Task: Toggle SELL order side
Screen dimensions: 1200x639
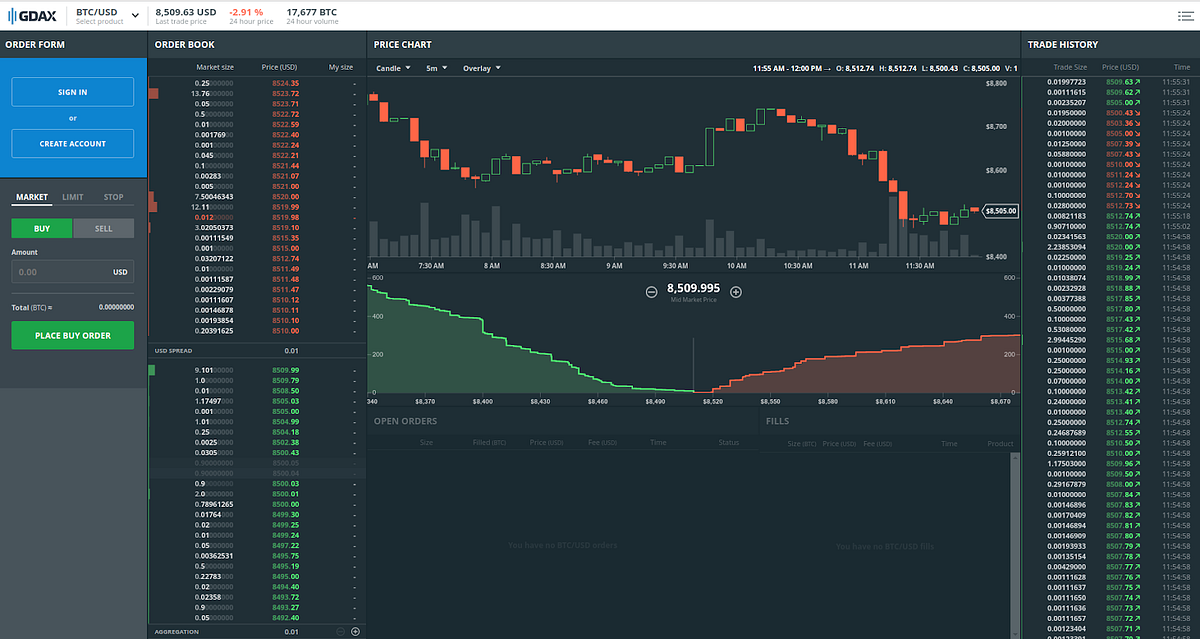Action: coord(103,228)
